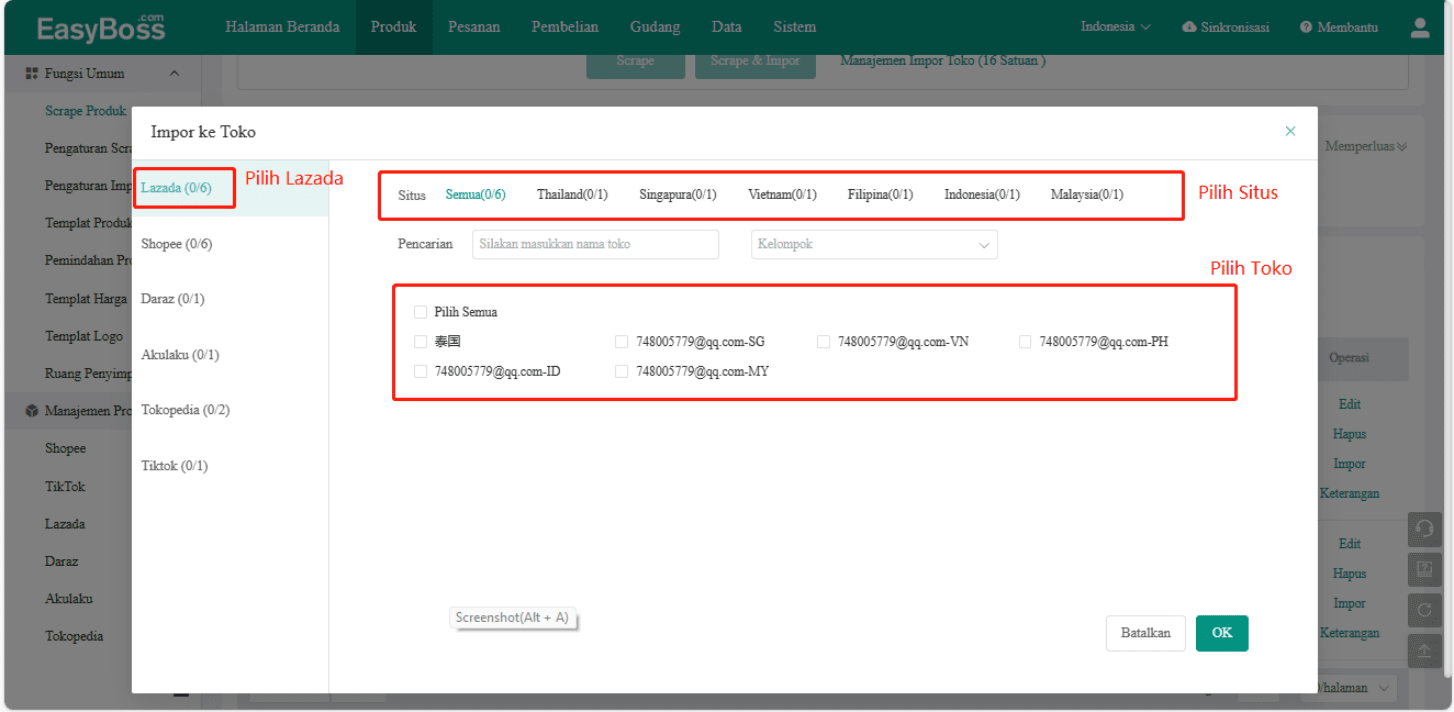Open Manajemen Impor Toko link
Screen dimensions: 1454x712
tap(943, 61)
